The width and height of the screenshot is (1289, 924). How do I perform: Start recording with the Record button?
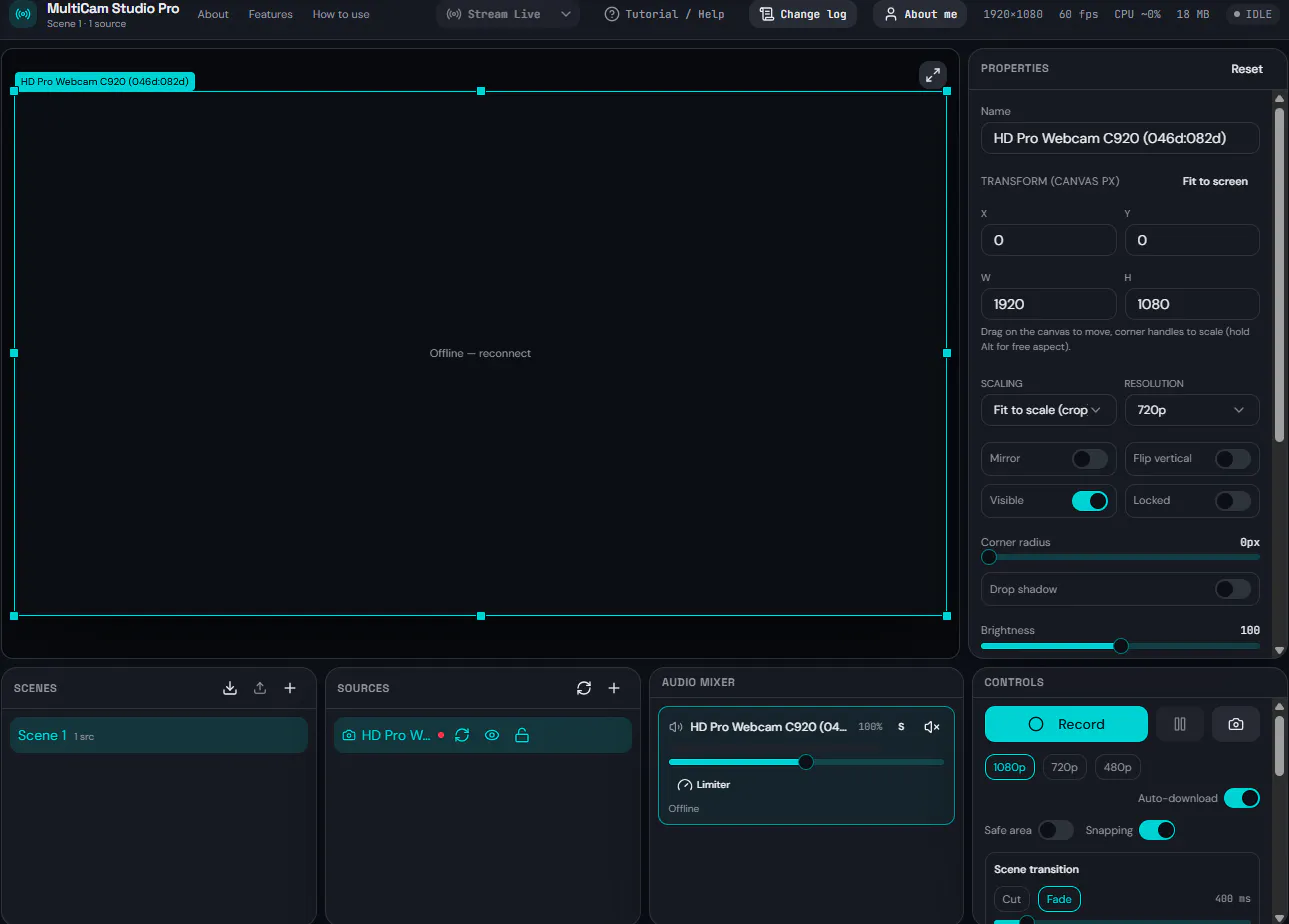coord(1066,724)
